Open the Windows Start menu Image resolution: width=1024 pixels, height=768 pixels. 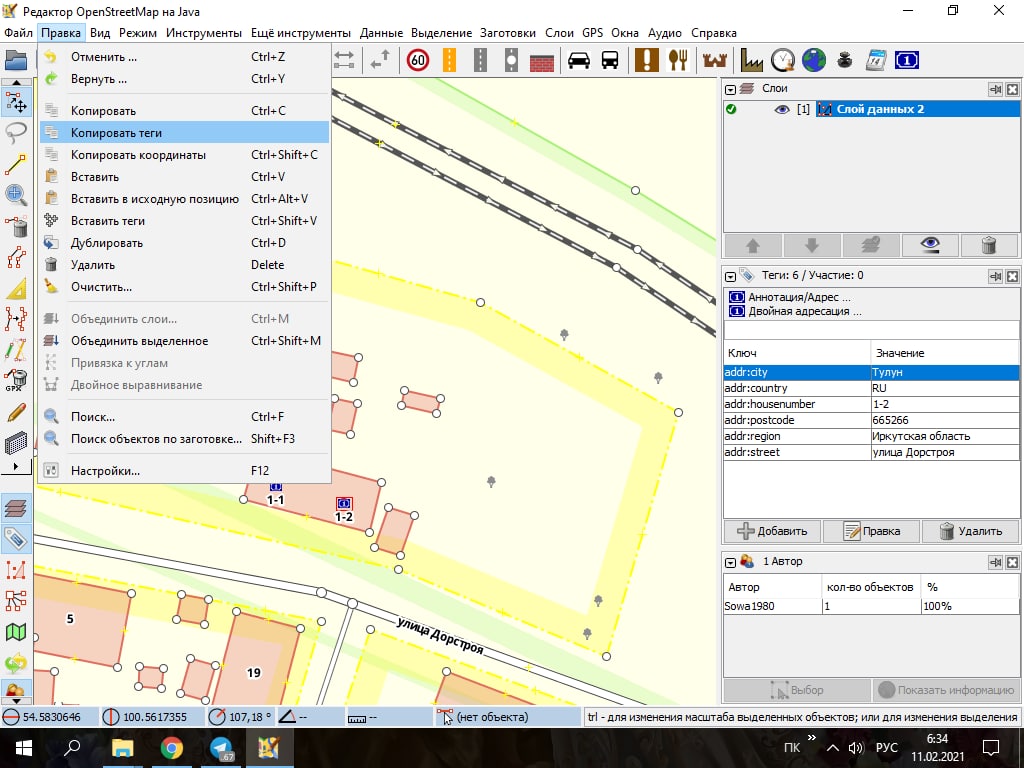click(x=24, y=748)
